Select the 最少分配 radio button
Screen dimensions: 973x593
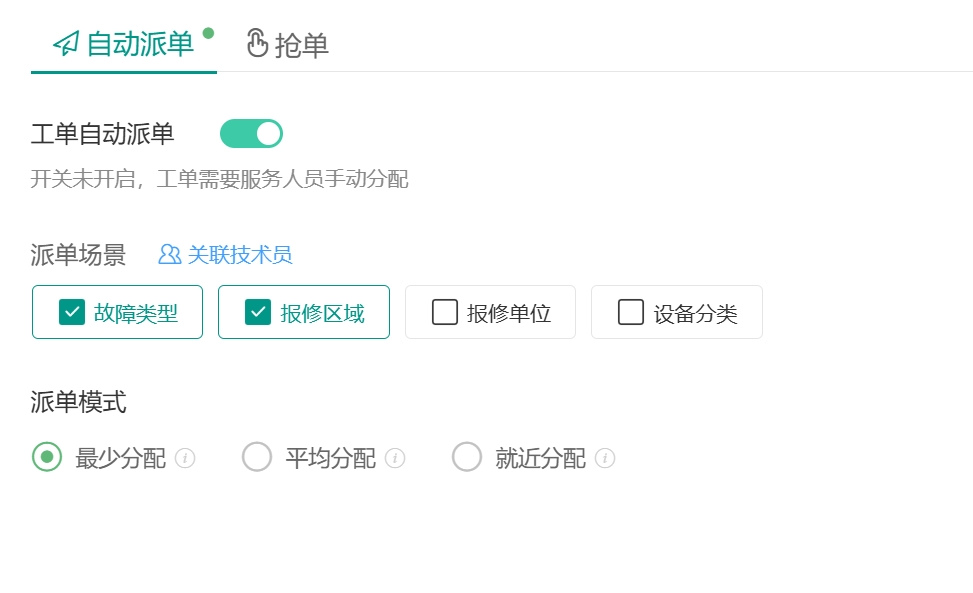pyautogui.click(x=47, y=457)
